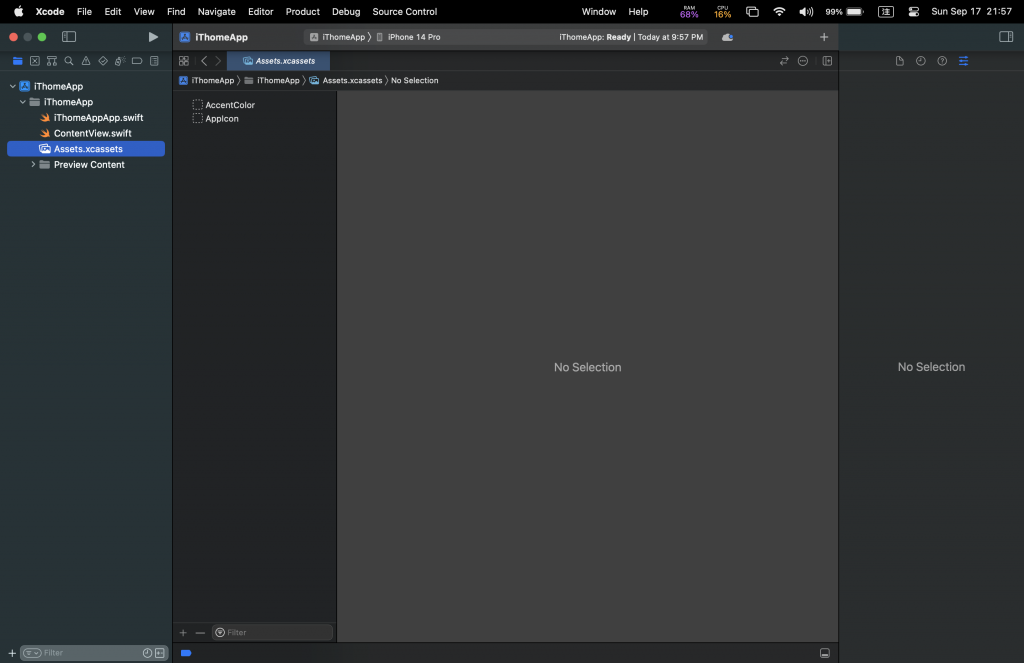This screenshot has width=1024, height=663.
Task: Go forward in editor history
Action: [x=218, y=61]
